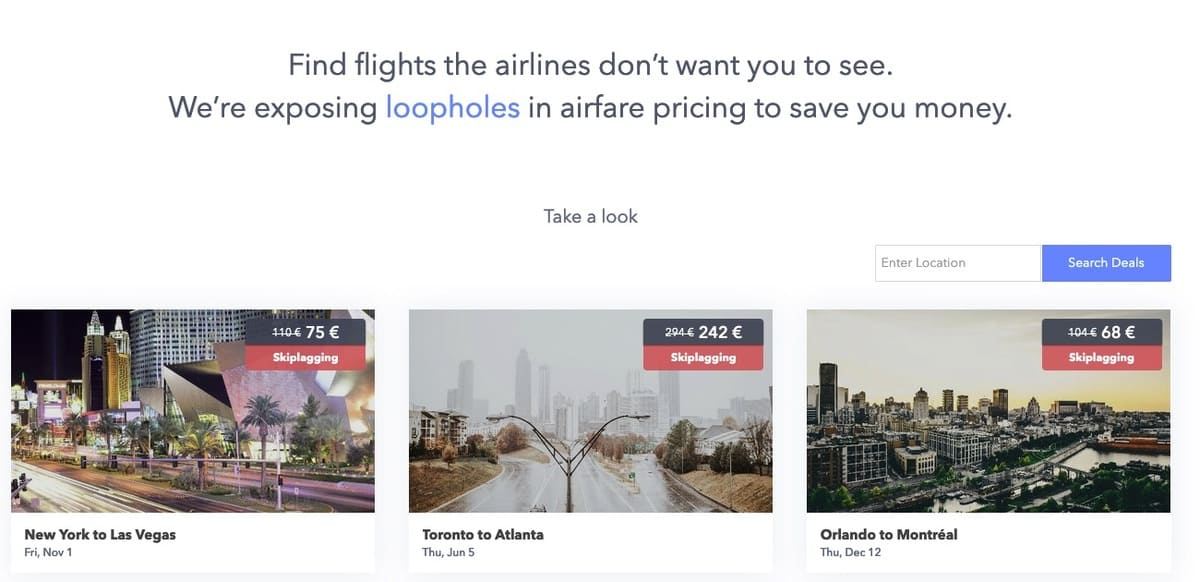Click the Skiplagging tag on the Orlando deal
This screenshot has height=582, width=1200.
pyautogui.click(x=1101, y=357)
